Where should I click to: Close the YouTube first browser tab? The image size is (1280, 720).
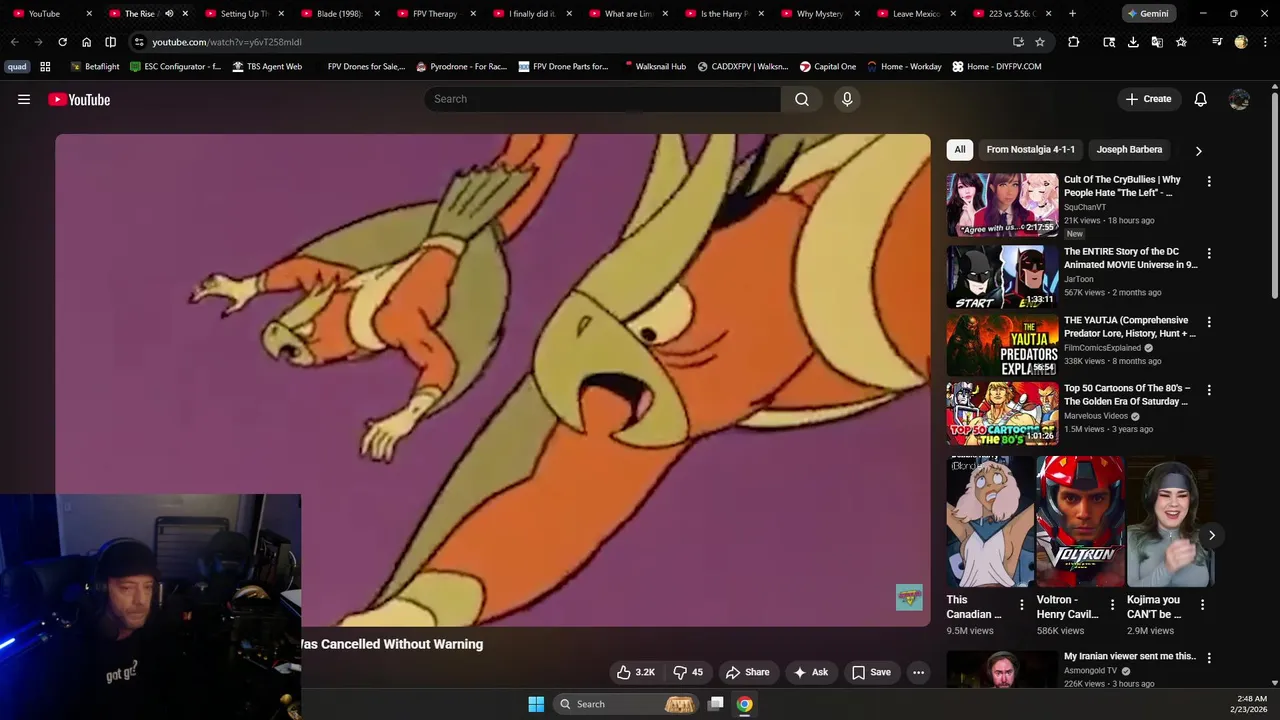click(x=89, y=14)
